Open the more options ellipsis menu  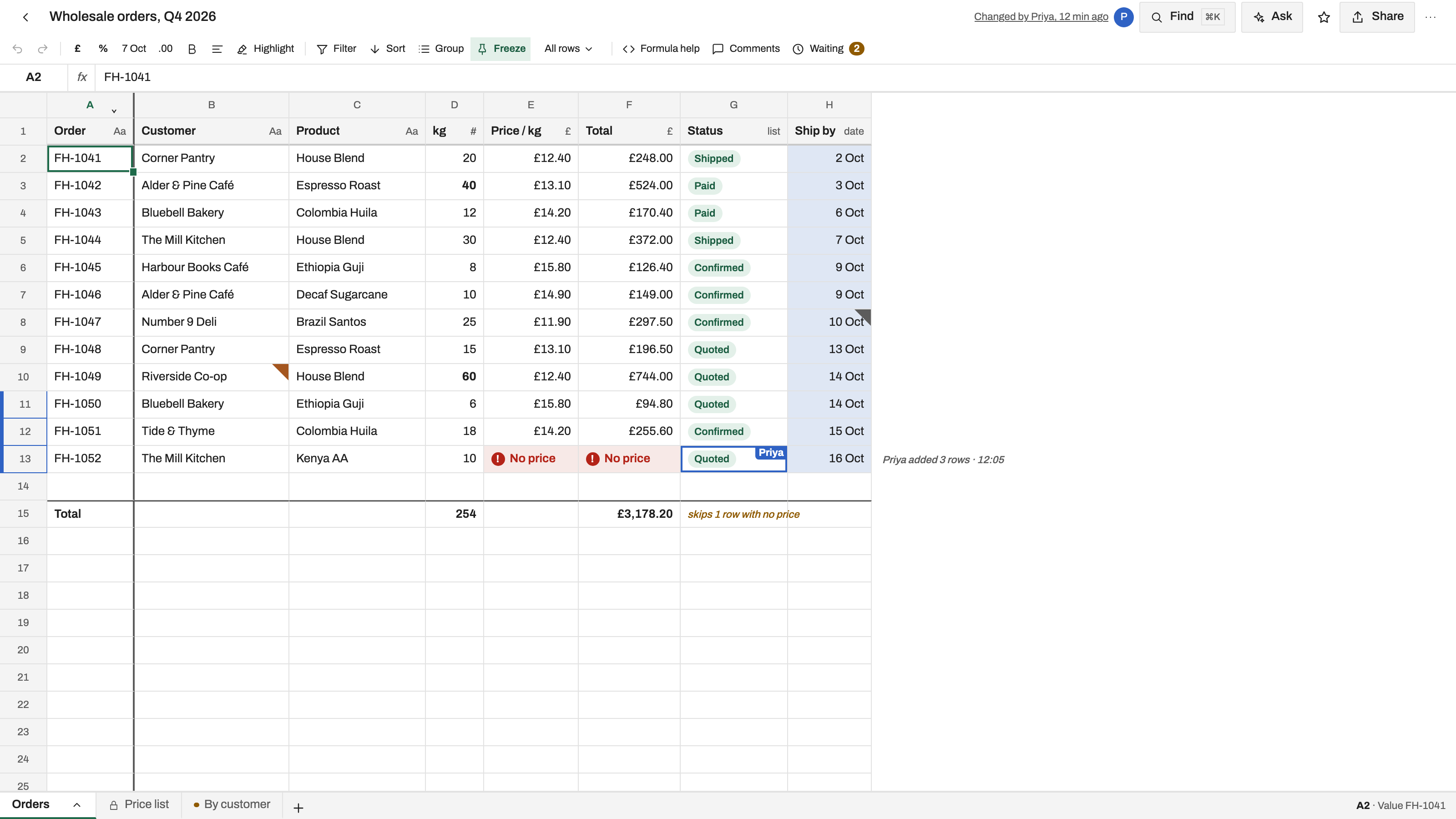point(1431,17)
